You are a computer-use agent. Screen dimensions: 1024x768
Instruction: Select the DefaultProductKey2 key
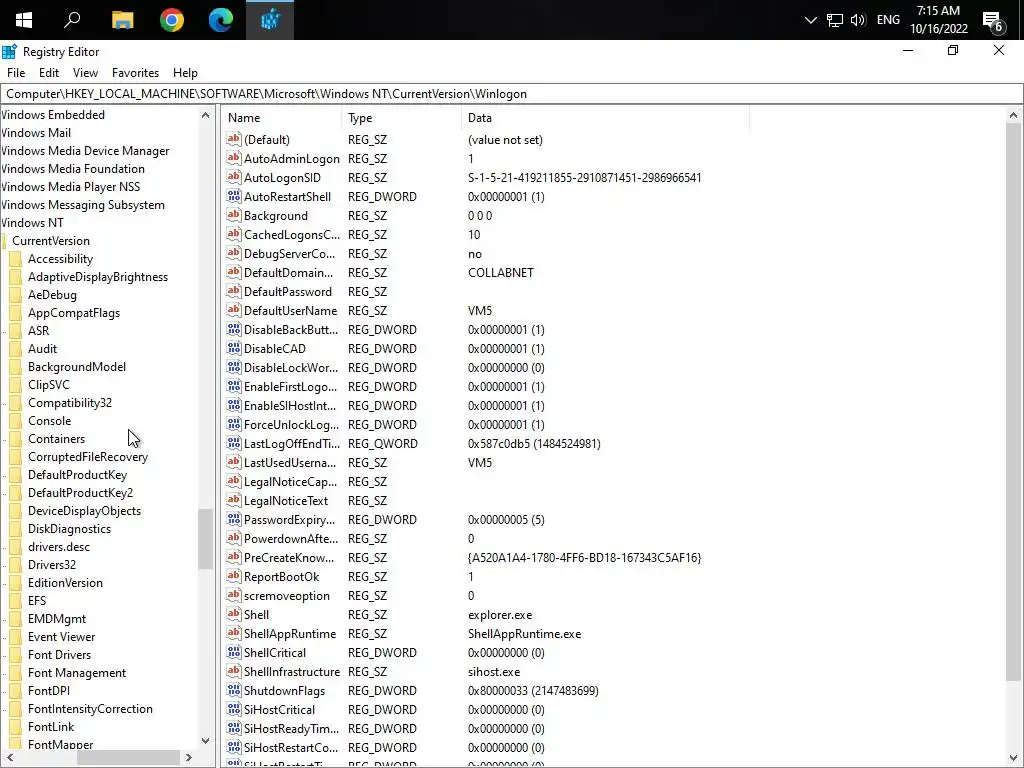point(80,492)
